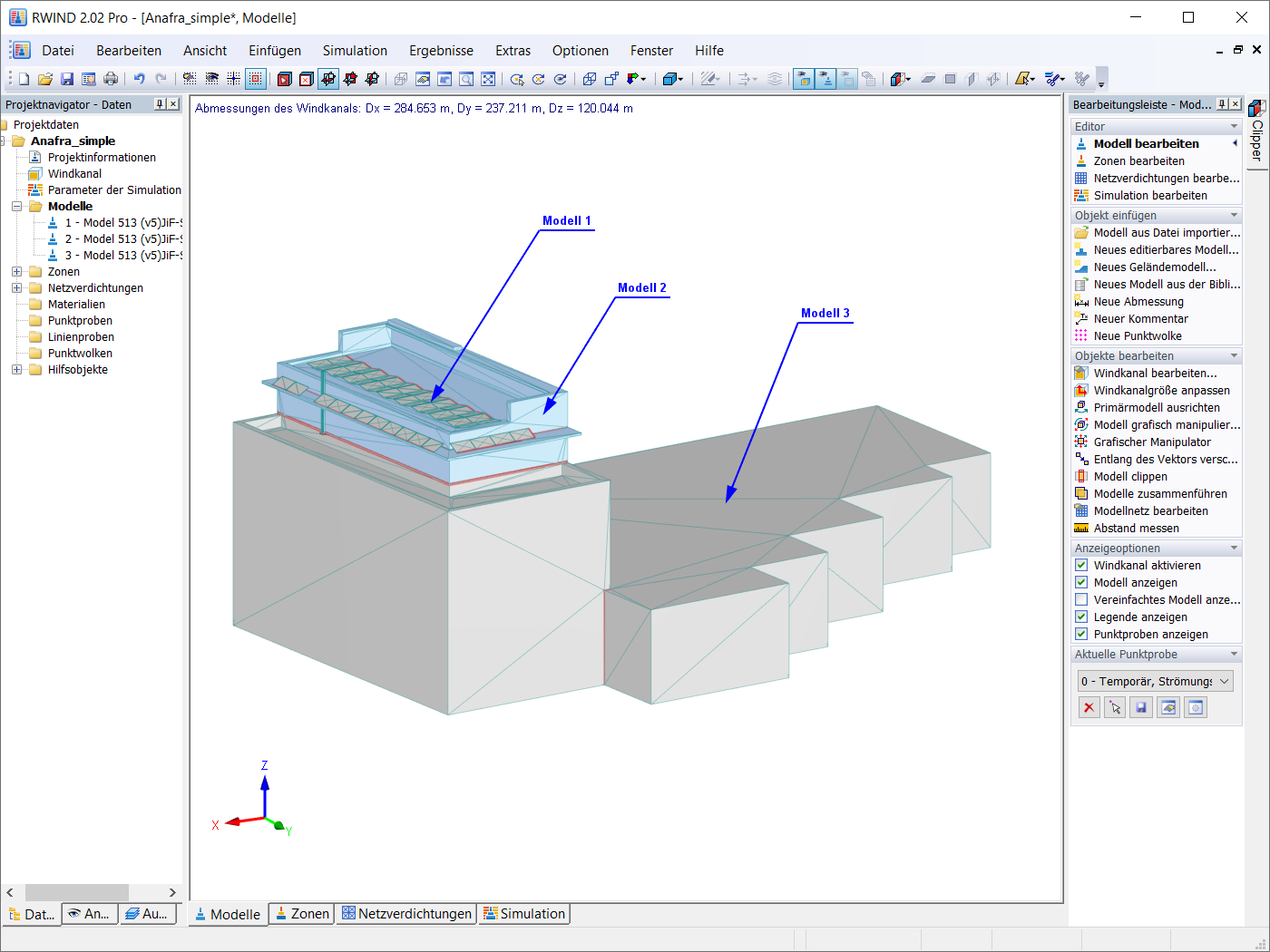1270x952 pixels.
Task: Uncheck the Modell anzeigen checkbox
Action: (1081, 582)
